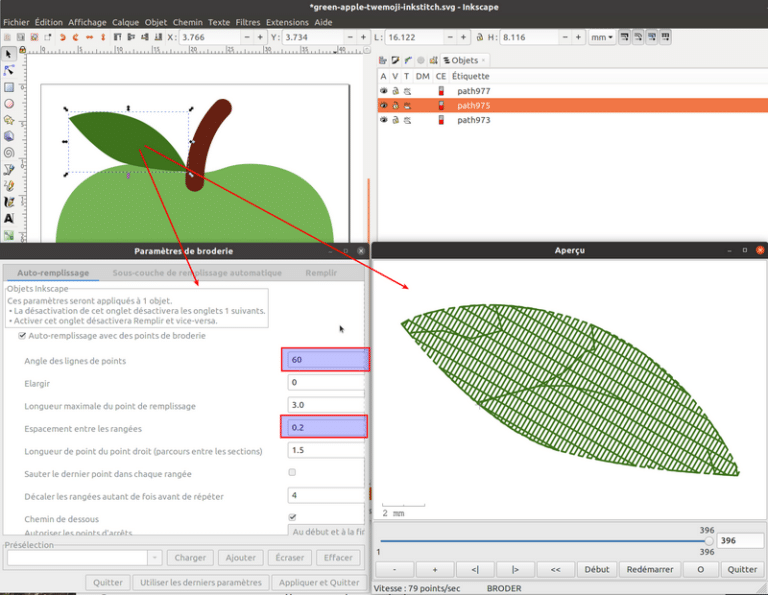This screenshot has width=768, height=595.
Task: Click the stitch preview progress slider
Action: coord(545,541)
